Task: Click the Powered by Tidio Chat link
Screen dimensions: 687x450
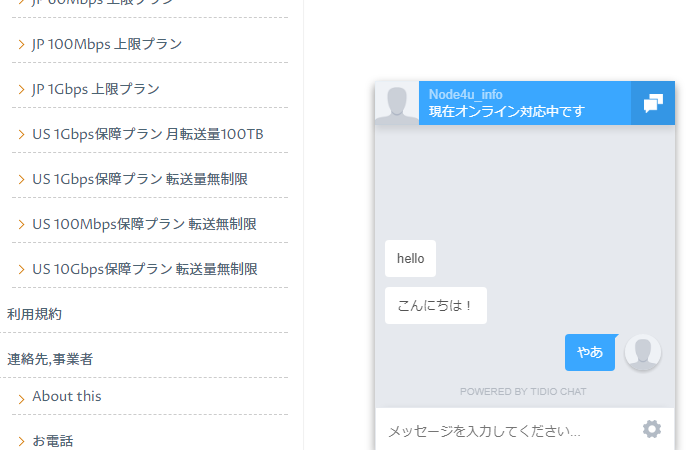Action: point(523,391)
